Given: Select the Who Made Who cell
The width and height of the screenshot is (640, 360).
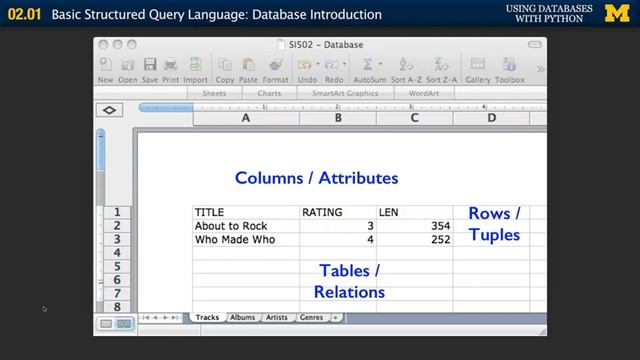Looking at the screenshot, I should point(246,240).
